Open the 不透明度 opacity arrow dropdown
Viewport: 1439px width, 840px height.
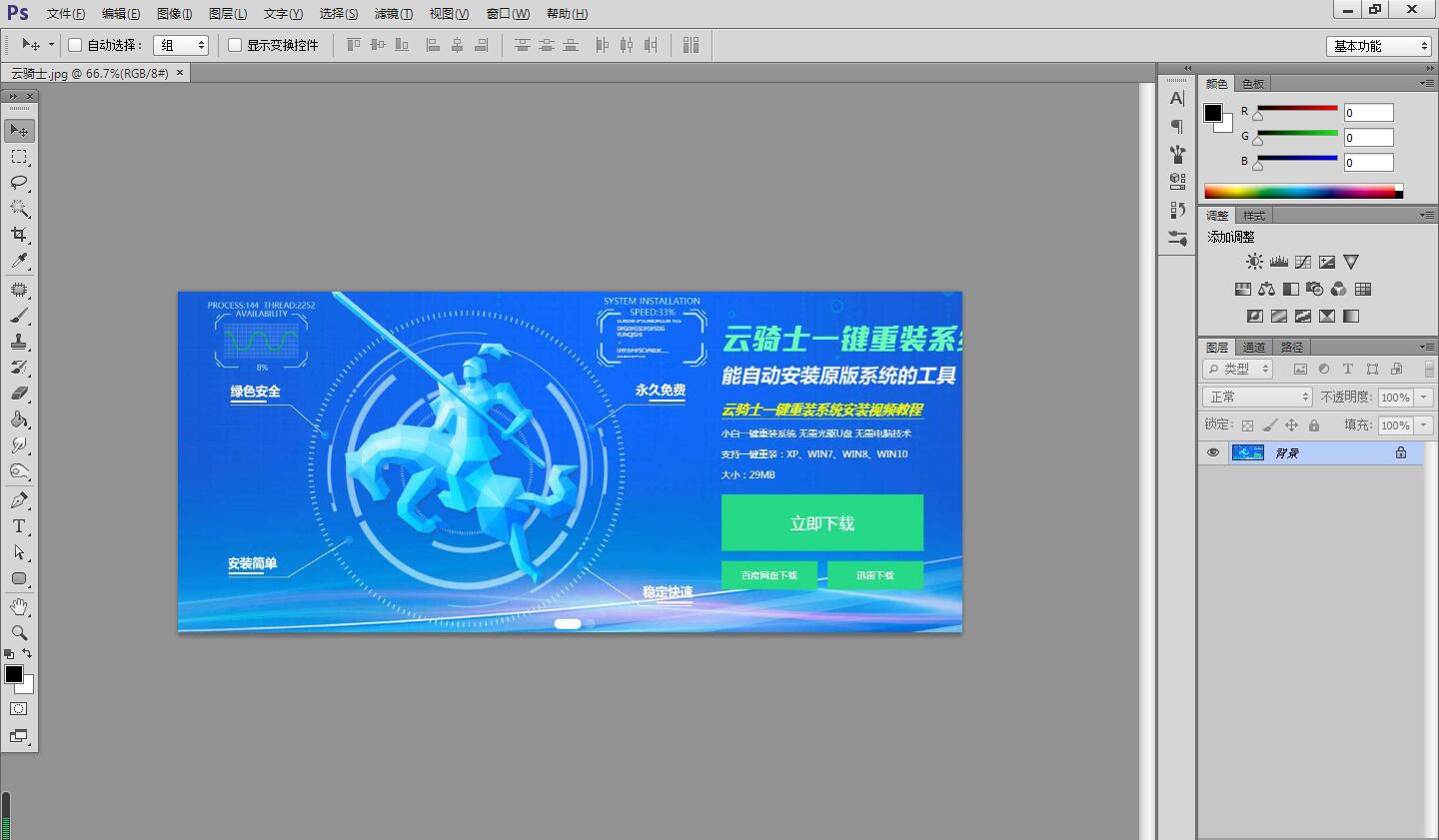tap(1424, 398)
